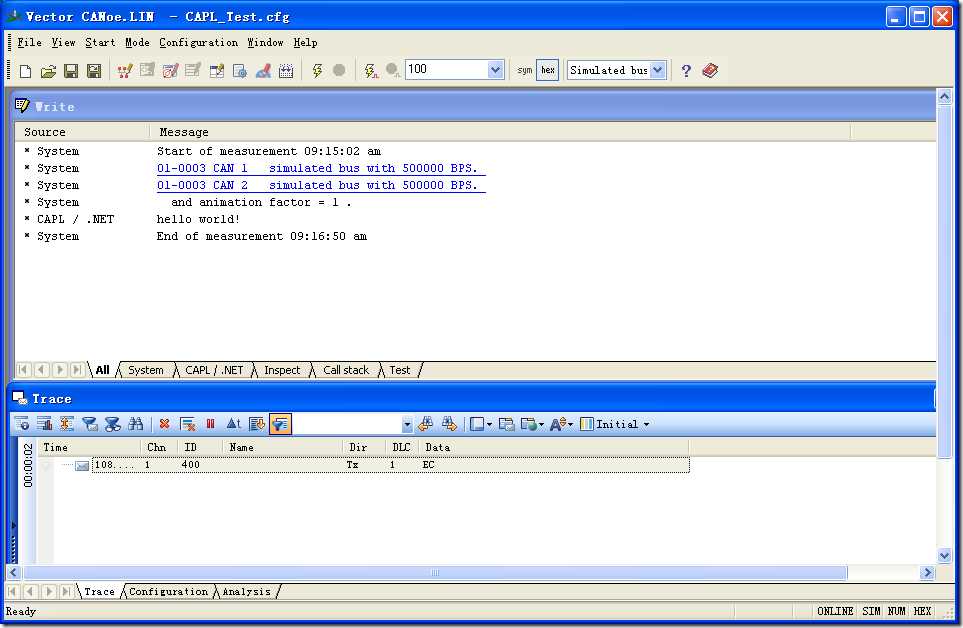This screenshot has width=963, height=628.
Task: Open the dropdown of the 100 combo box
Action: (x=496, y=70)
